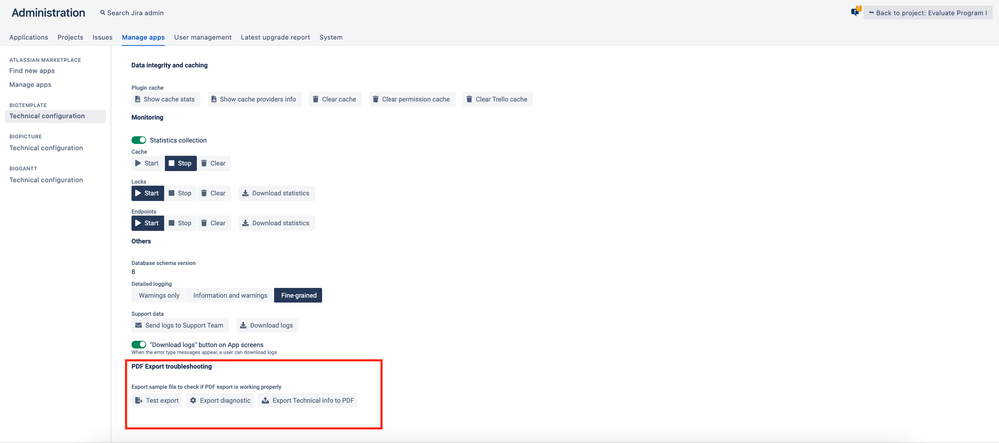Click the Administration heading

(48, 13)
